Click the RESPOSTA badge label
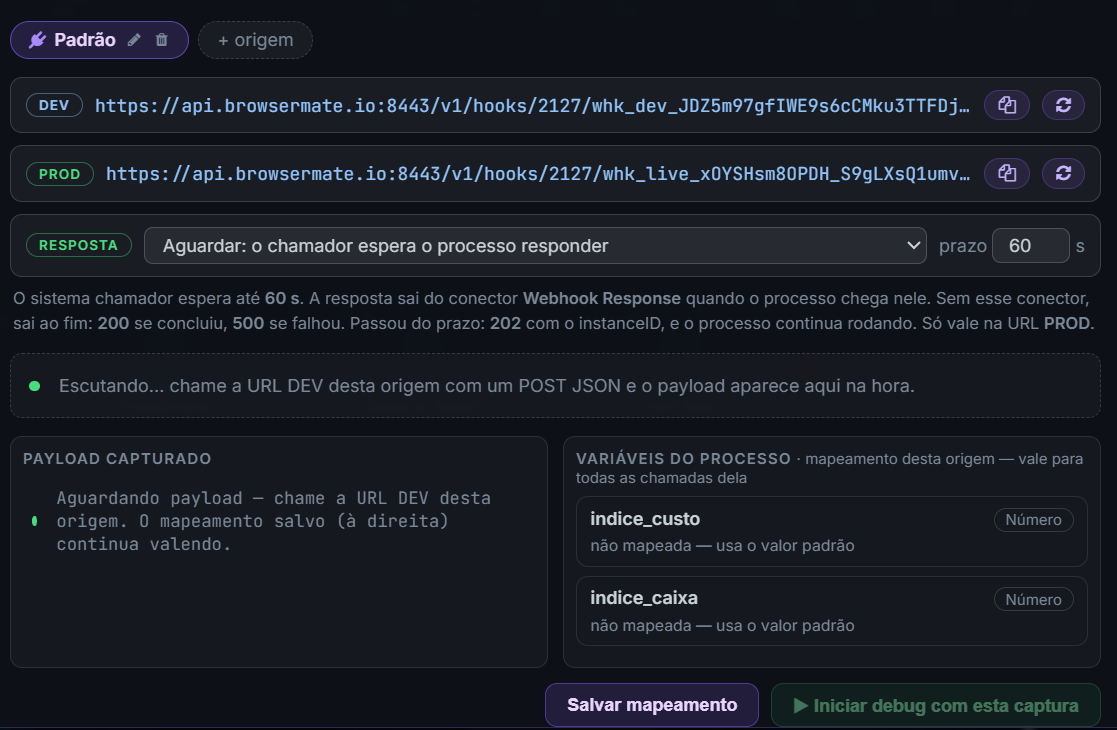 pos(78,245)
